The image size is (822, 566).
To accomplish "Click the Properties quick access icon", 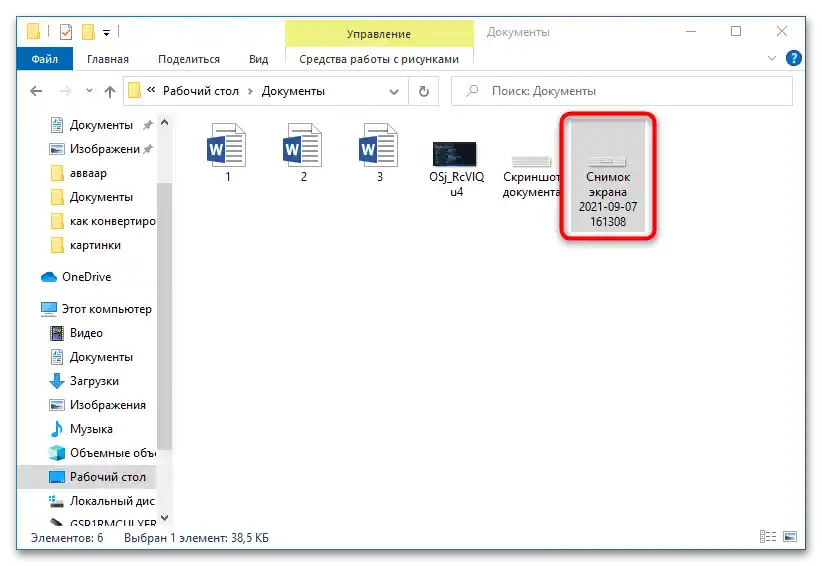I will [x=66, y=32].
